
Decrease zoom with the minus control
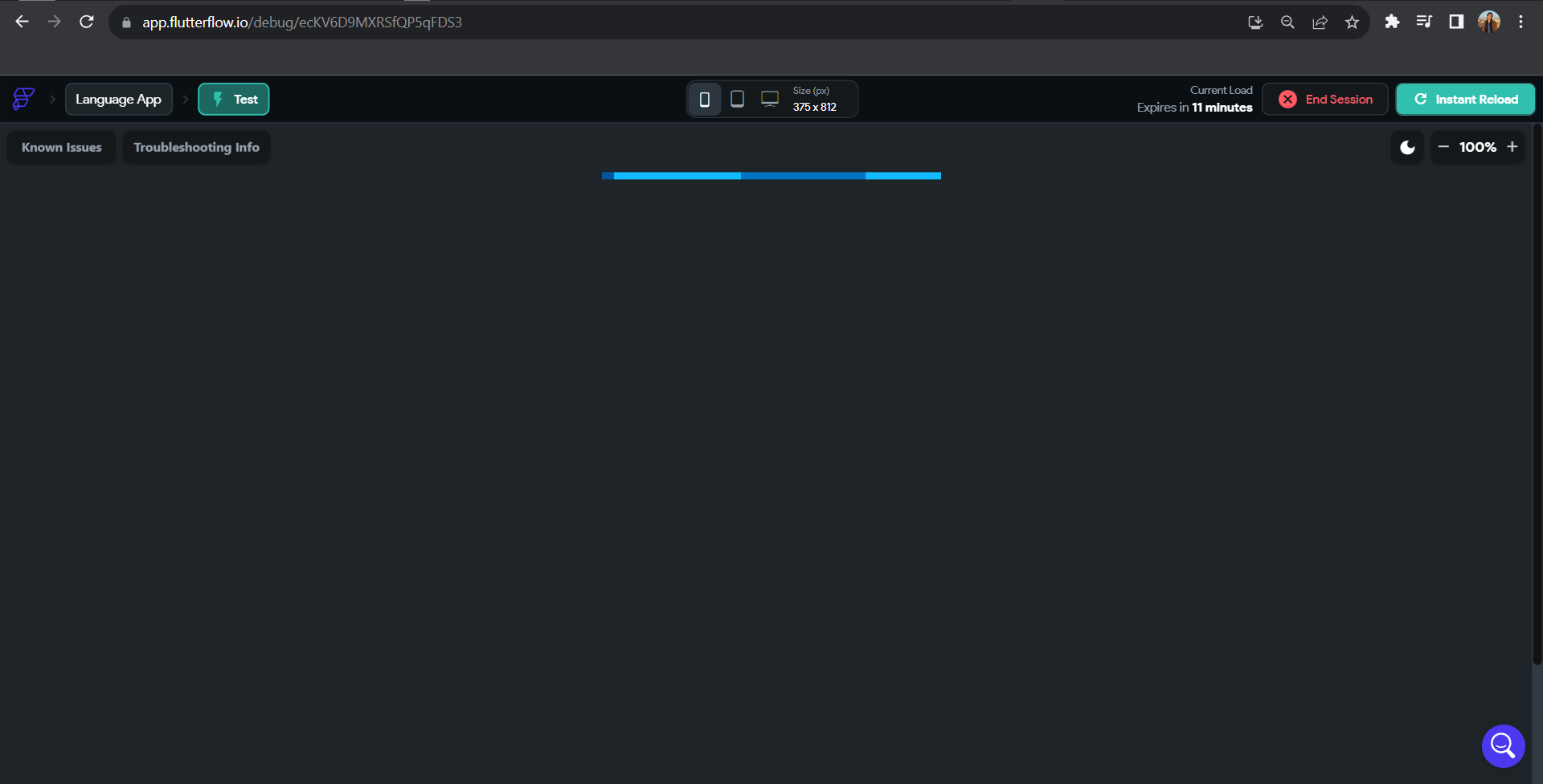tap(1443, 147)
